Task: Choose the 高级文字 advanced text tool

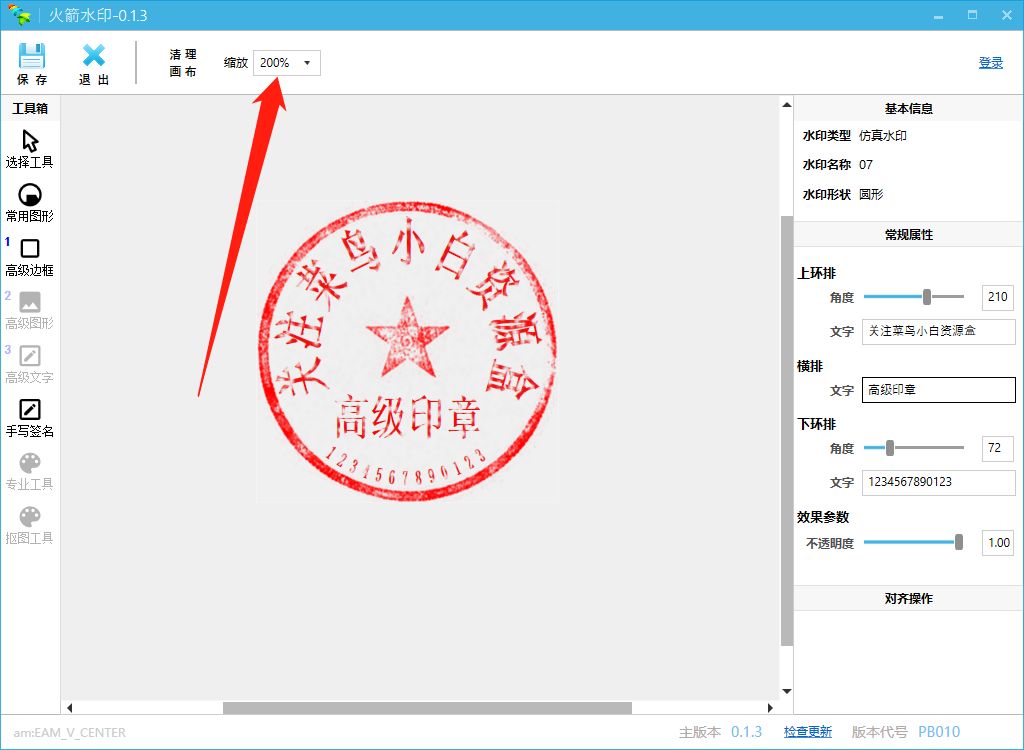Action: click(29, 365)
